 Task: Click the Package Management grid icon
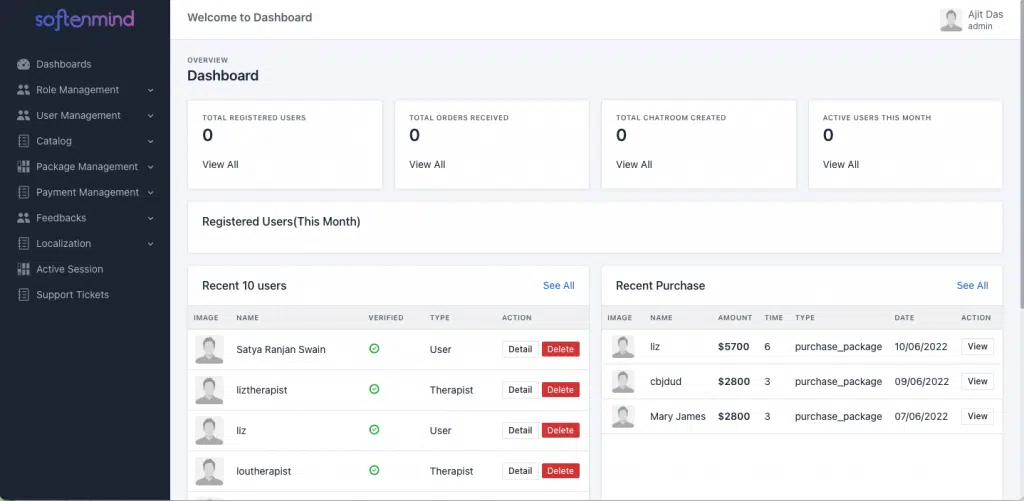[24, 167]
